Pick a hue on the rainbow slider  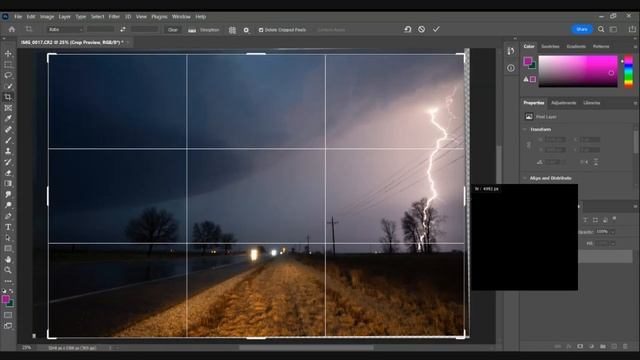[x=629, y=72]
